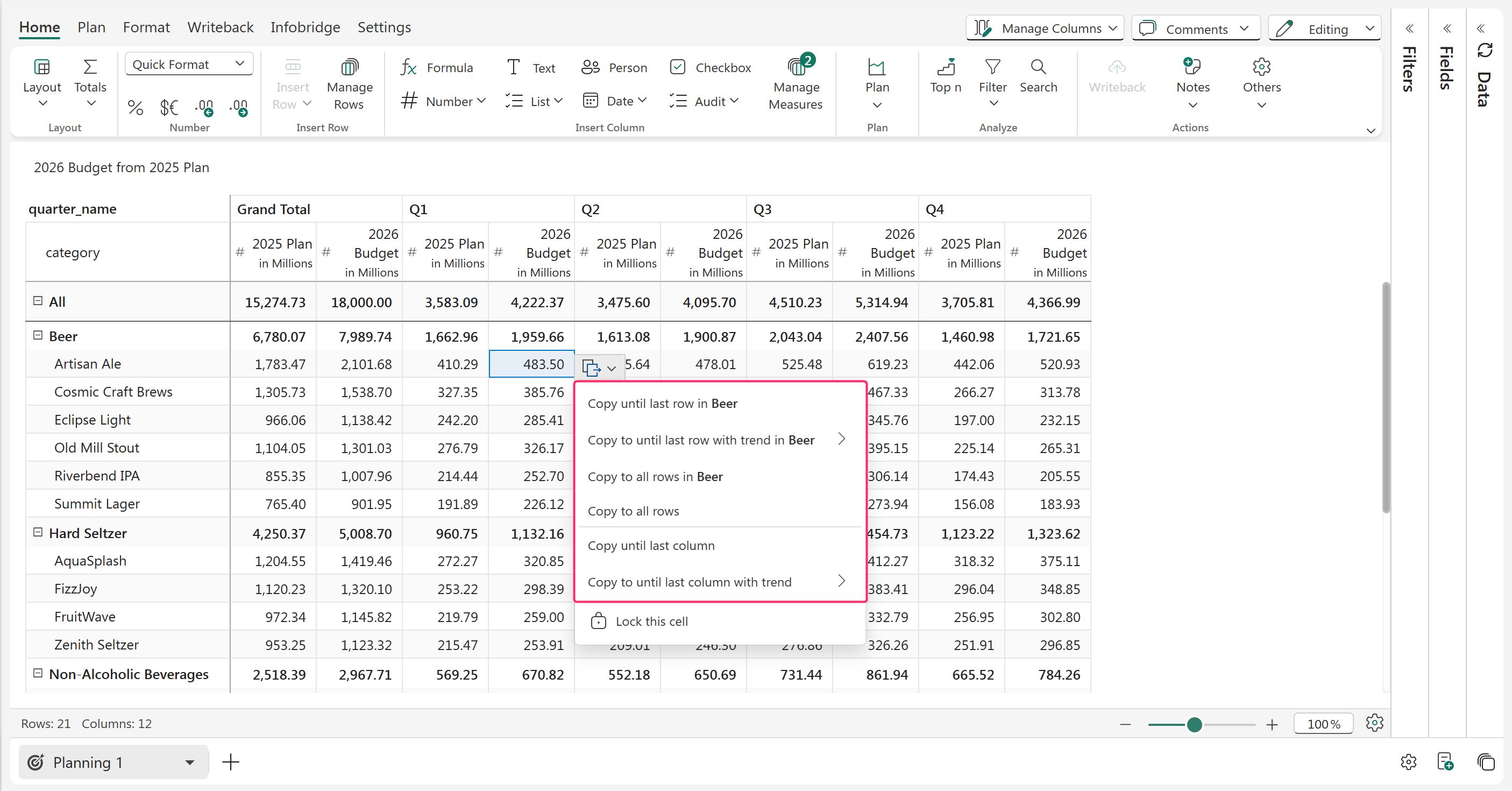The image size is (1512, 791).
Task: Click the currency format icon
Action: pyautogui.click(x=169, y=108)
